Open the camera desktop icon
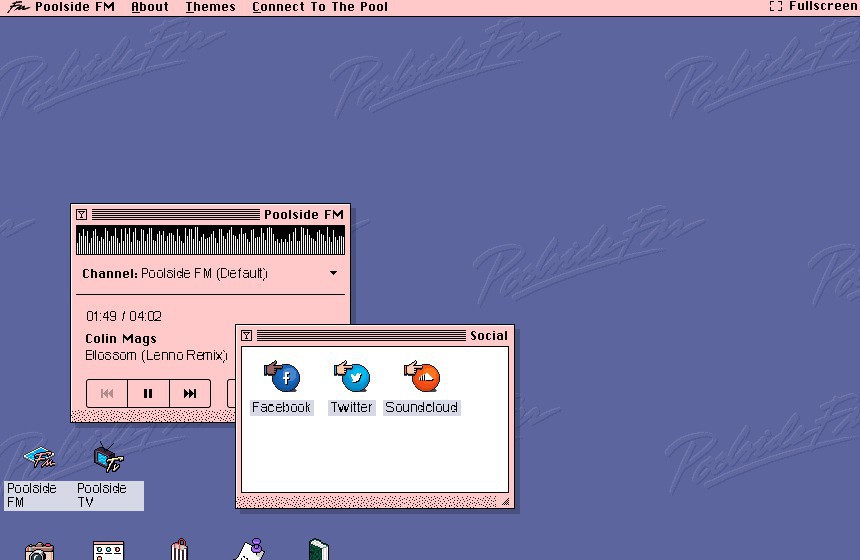The height and width of the screenshot is (560, 860). point(39,551)
